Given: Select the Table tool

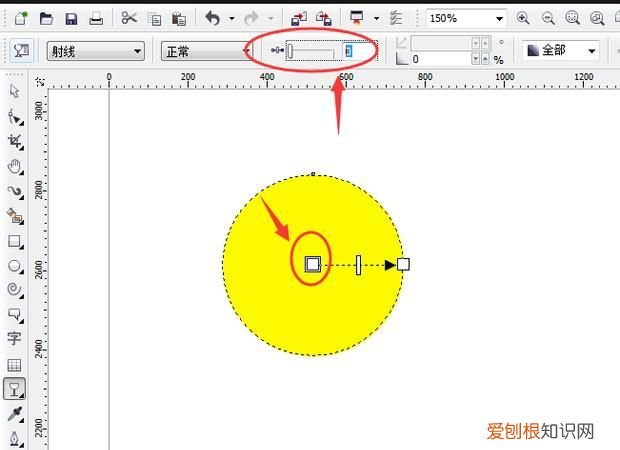Looking at the screenshot, I should click(15, 365).
